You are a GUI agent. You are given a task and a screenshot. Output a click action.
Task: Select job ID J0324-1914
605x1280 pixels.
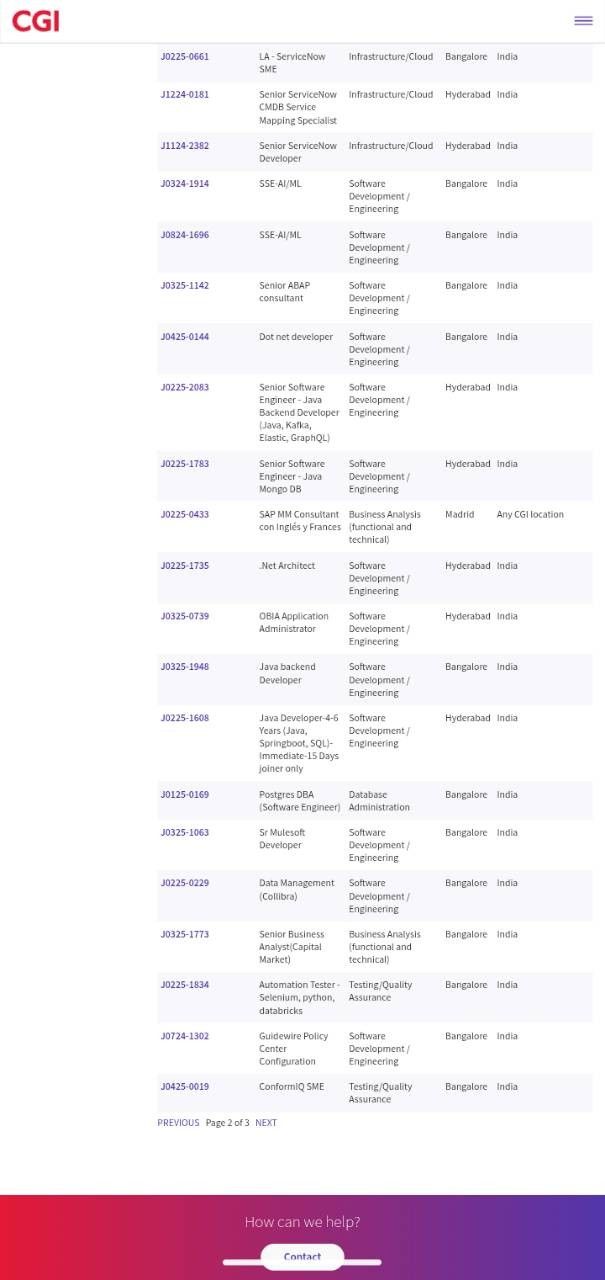tap(185, 184)
